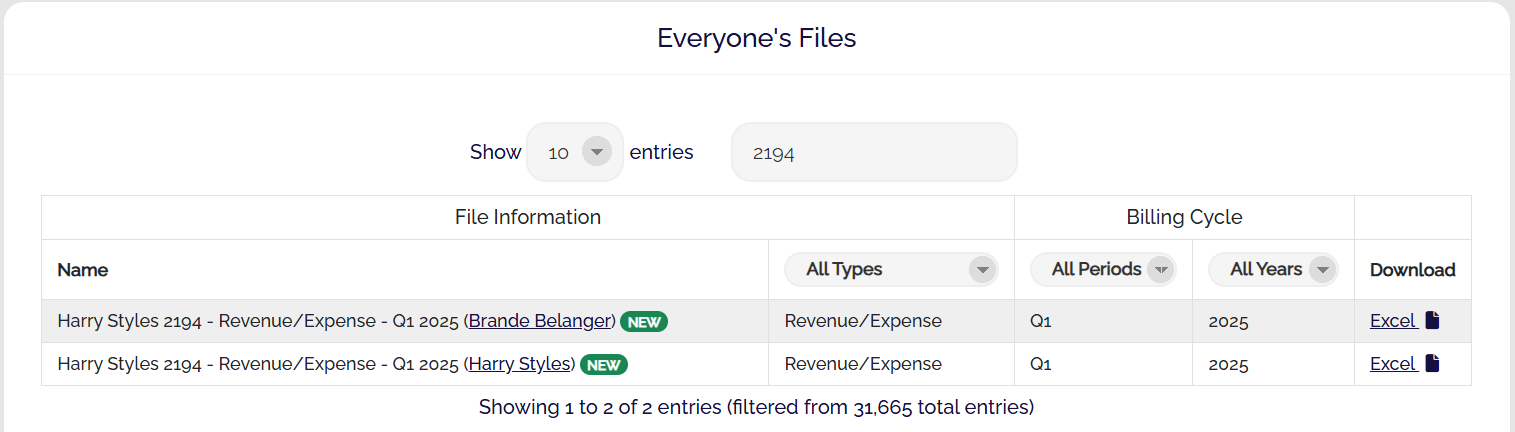Select the Billing Cycle header cell

(x=1184, y=217)
